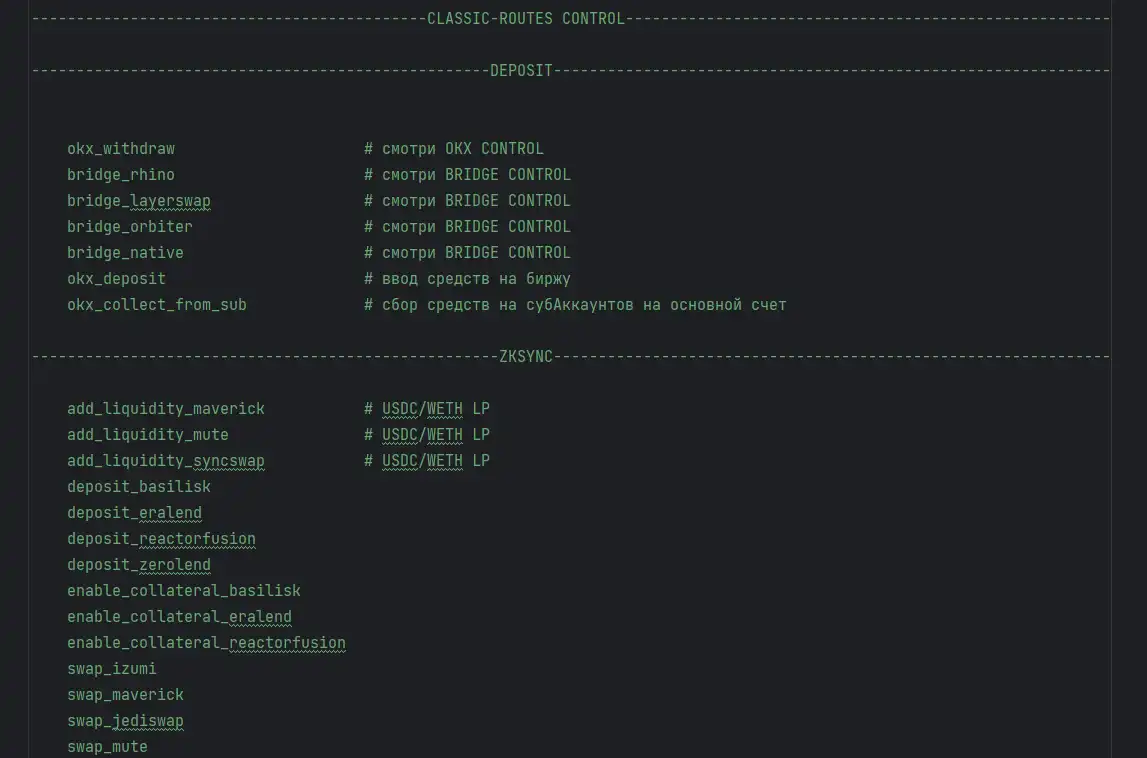This screenshot has height=758, width=1147.
Task: Click the DEPOSIT section divider
Action: point(521,71)
